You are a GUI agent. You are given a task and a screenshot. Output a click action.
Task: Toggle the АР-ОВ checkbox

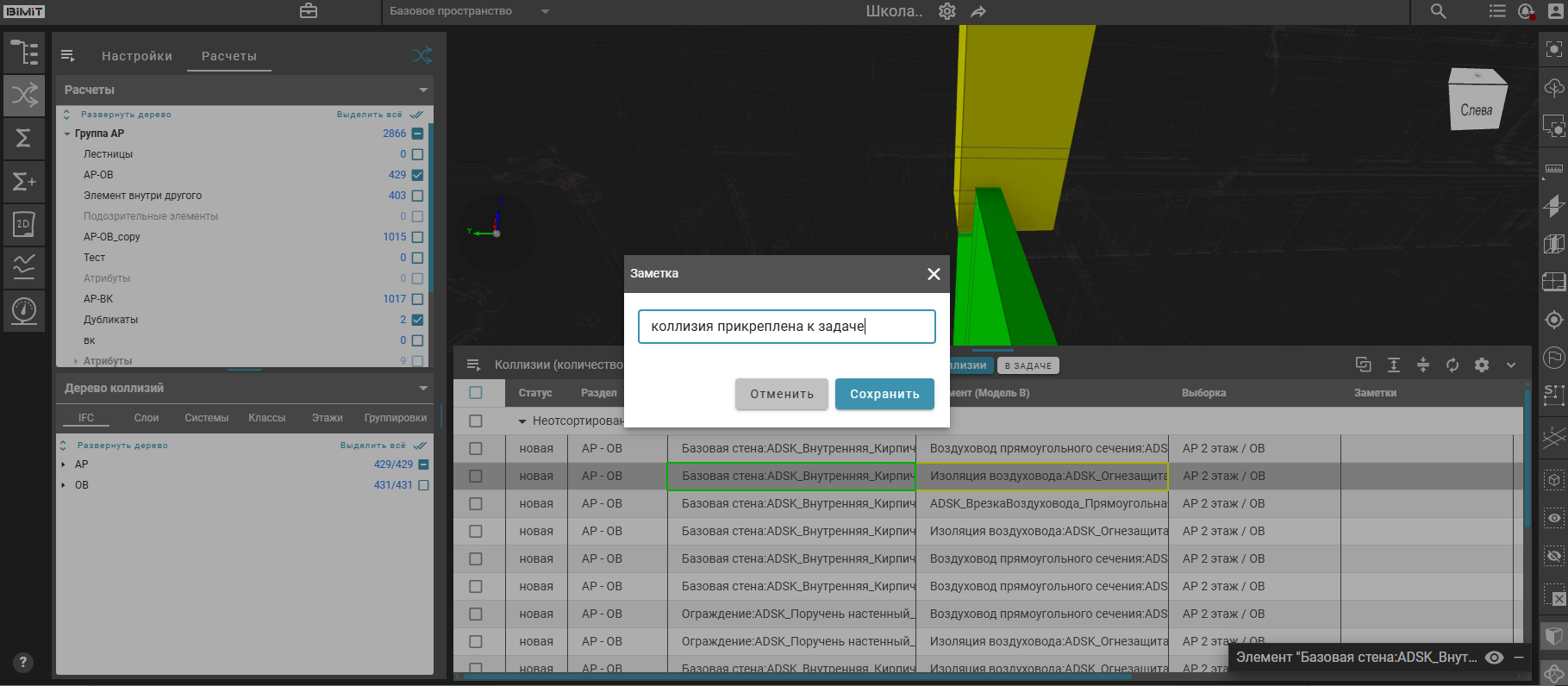point(418,175)
